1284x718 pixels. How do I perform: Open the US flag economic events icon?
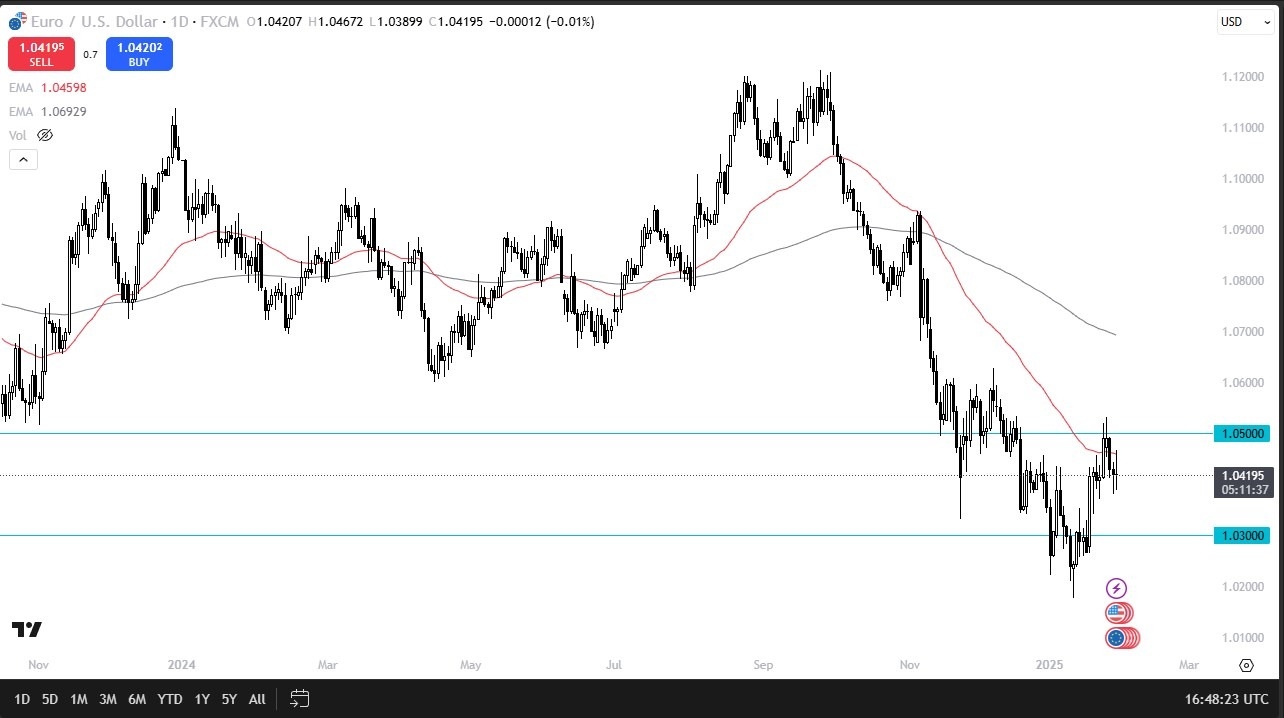(x=1117, y=612)
